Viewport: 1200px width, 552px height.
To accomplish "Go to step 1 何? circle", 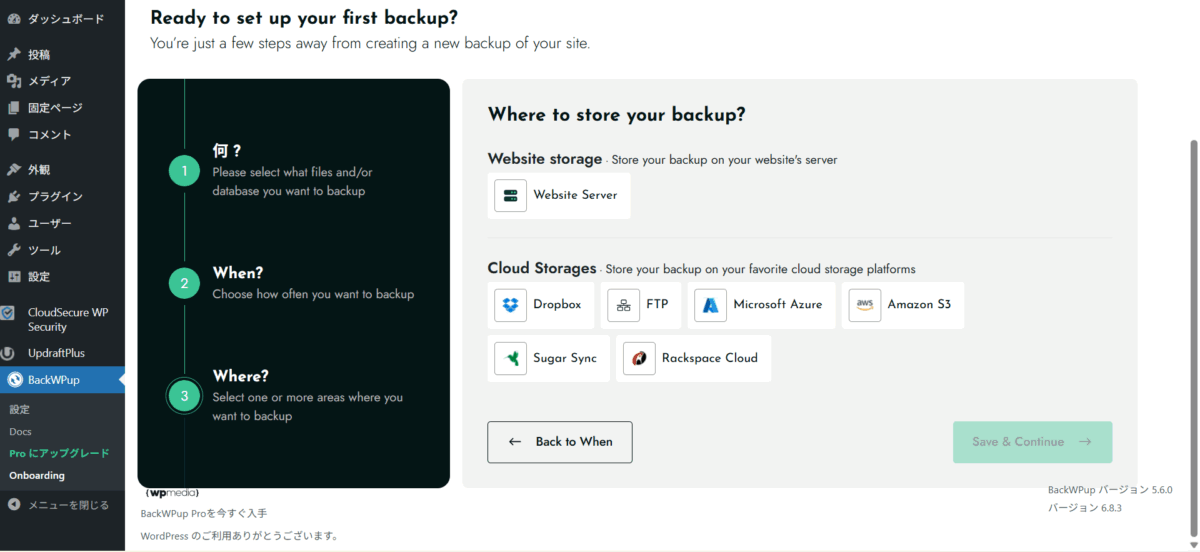I will (x=184, y=172).
